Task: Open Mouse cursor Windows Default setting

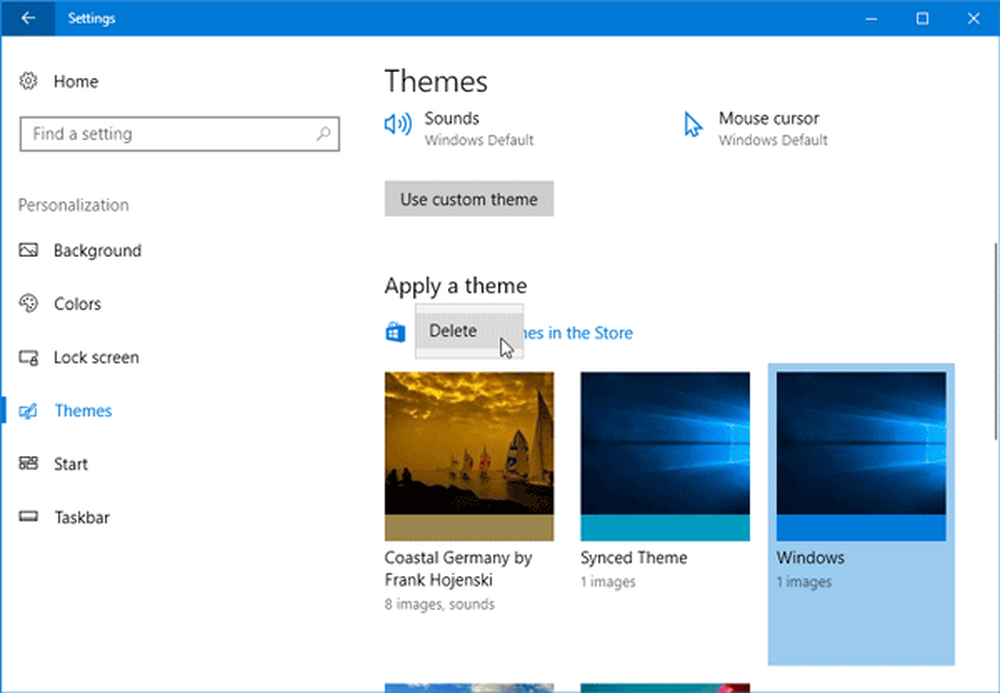Action: pos(773,129)
